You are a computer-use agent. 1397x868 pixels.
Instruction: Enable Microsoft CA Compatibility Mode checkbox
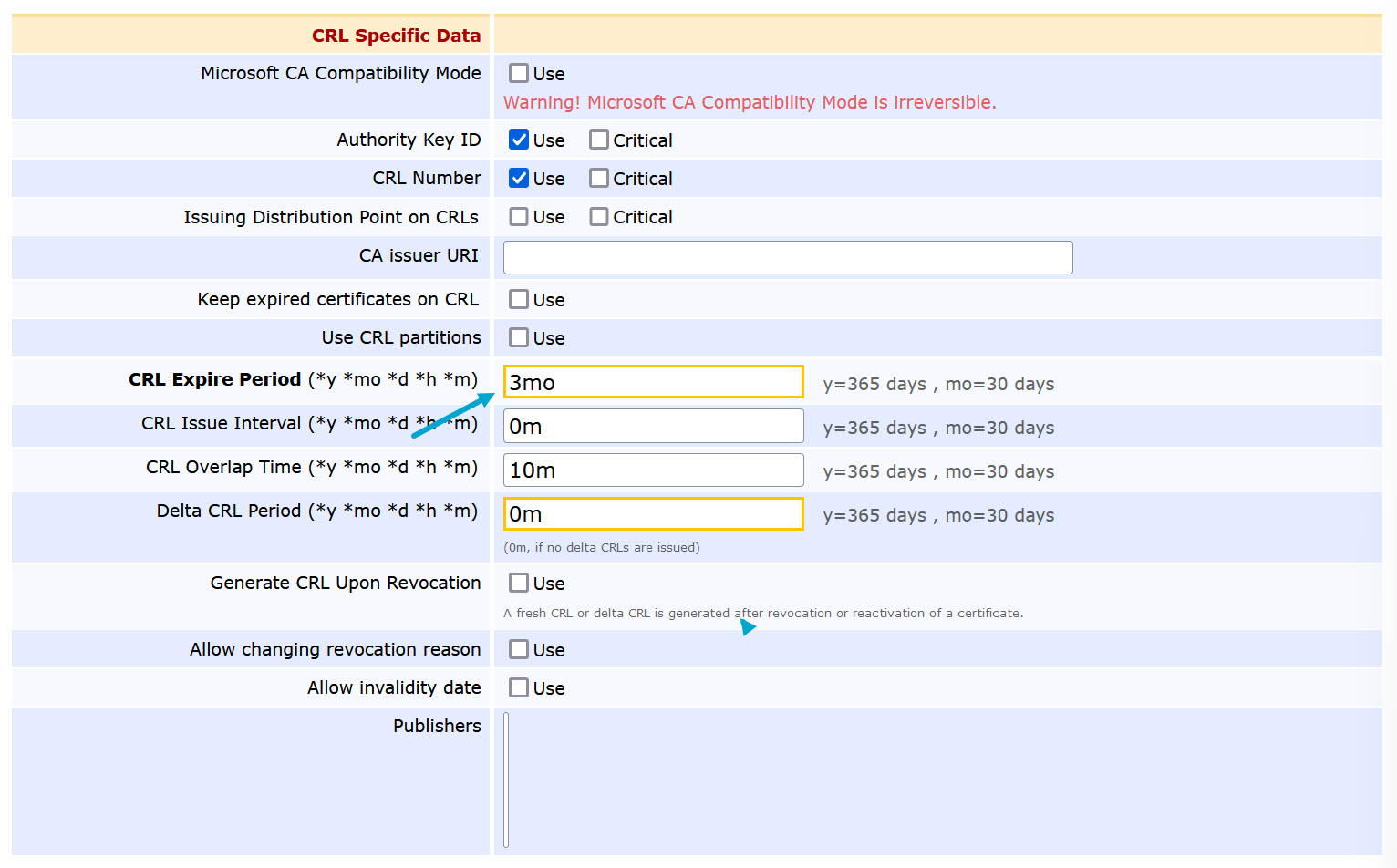519,73
